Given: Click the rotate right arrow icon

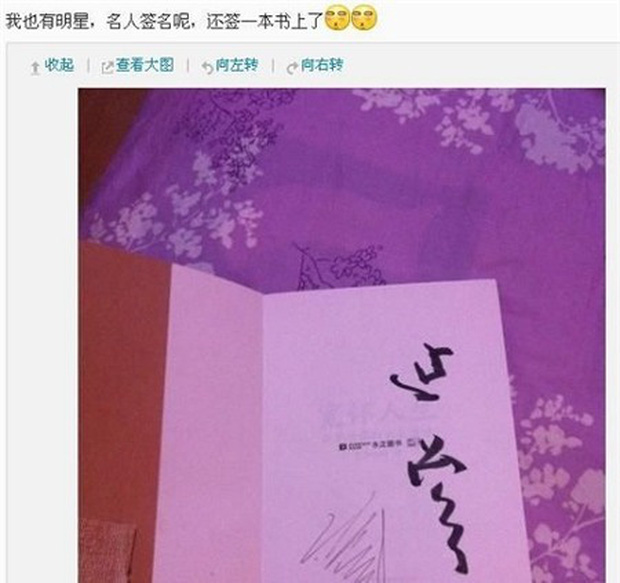Looking at the screenshot, I should pos(292,68).
